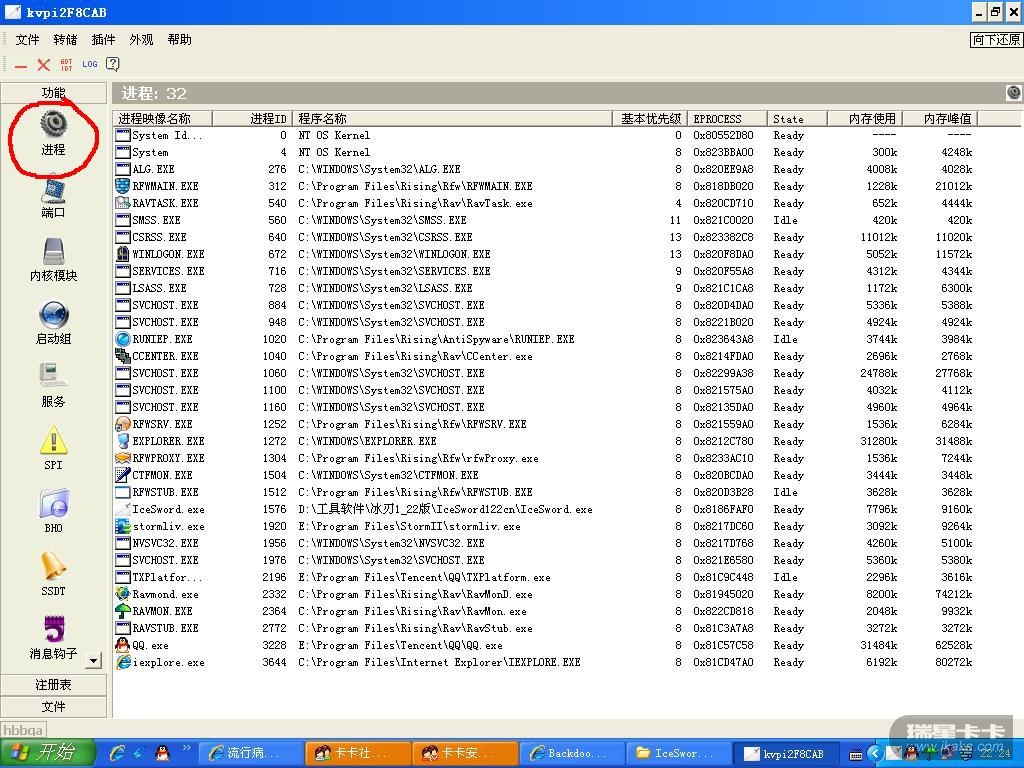Screen dimensions: 1024x768
Task: Sort by 进程ID column header
Action: tap(252, 118)
